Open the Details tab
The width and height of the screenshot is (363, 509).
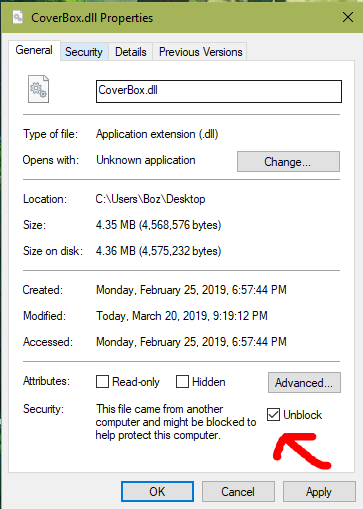coord(130,52)
